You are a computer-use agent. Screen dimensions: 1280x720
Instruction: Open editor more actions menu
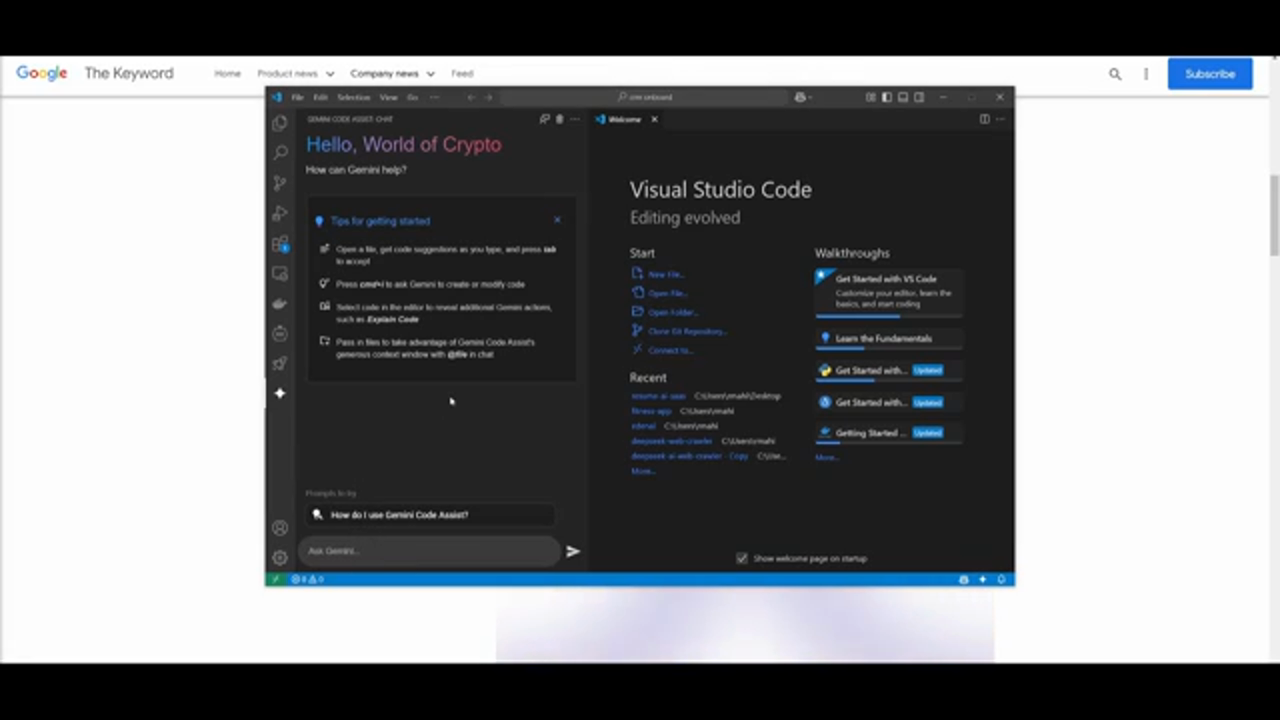coord(999,119)
